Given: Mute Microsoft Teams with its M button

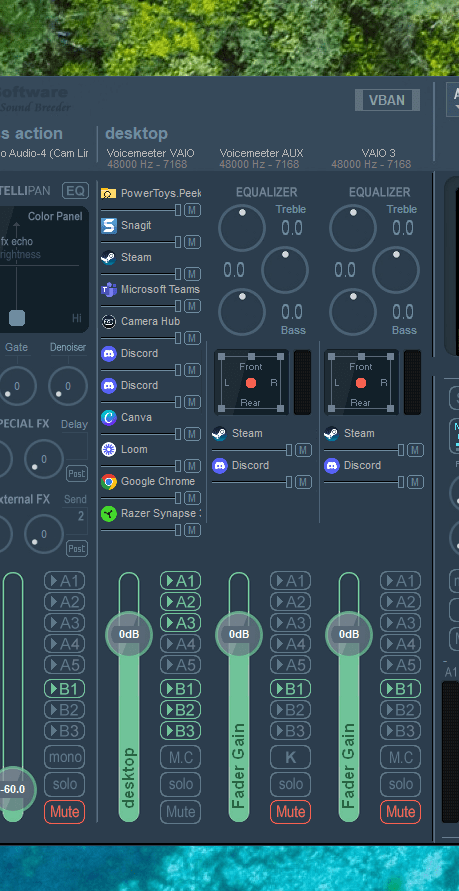Looking at the screenshot, I should point(192,306).
